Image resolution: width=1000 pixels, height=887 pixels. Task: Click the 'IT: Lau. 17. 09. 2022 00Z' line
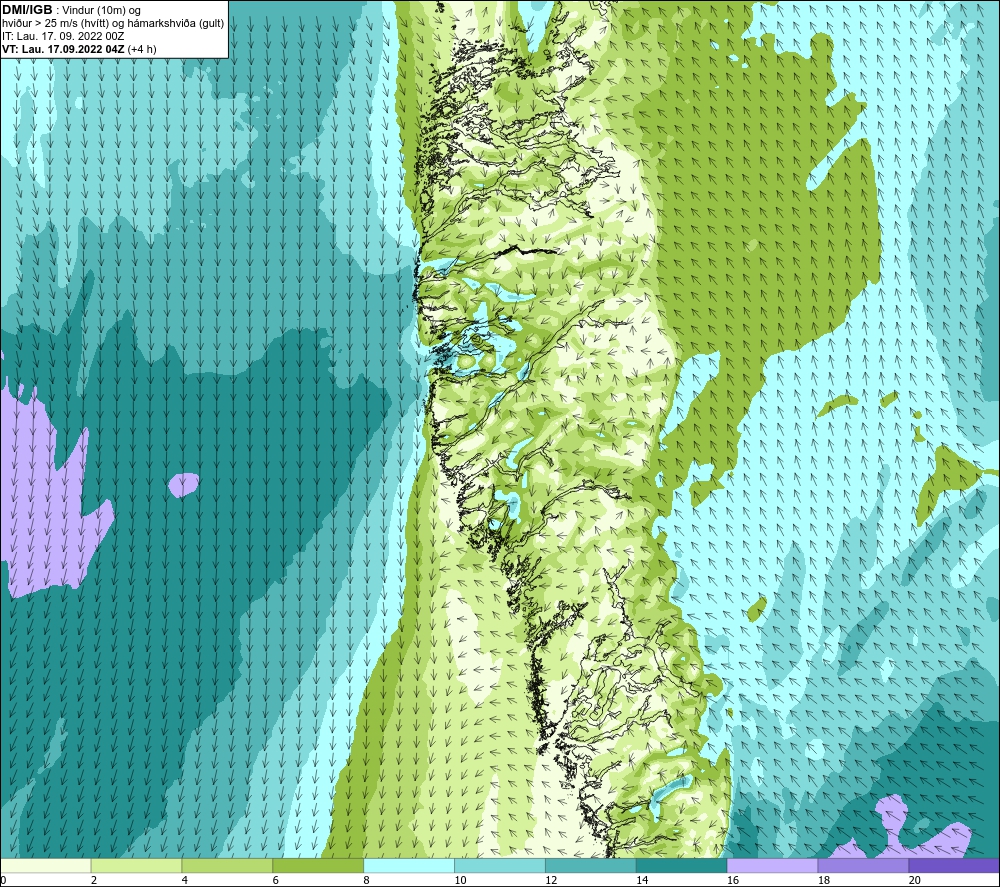(63, 36)
